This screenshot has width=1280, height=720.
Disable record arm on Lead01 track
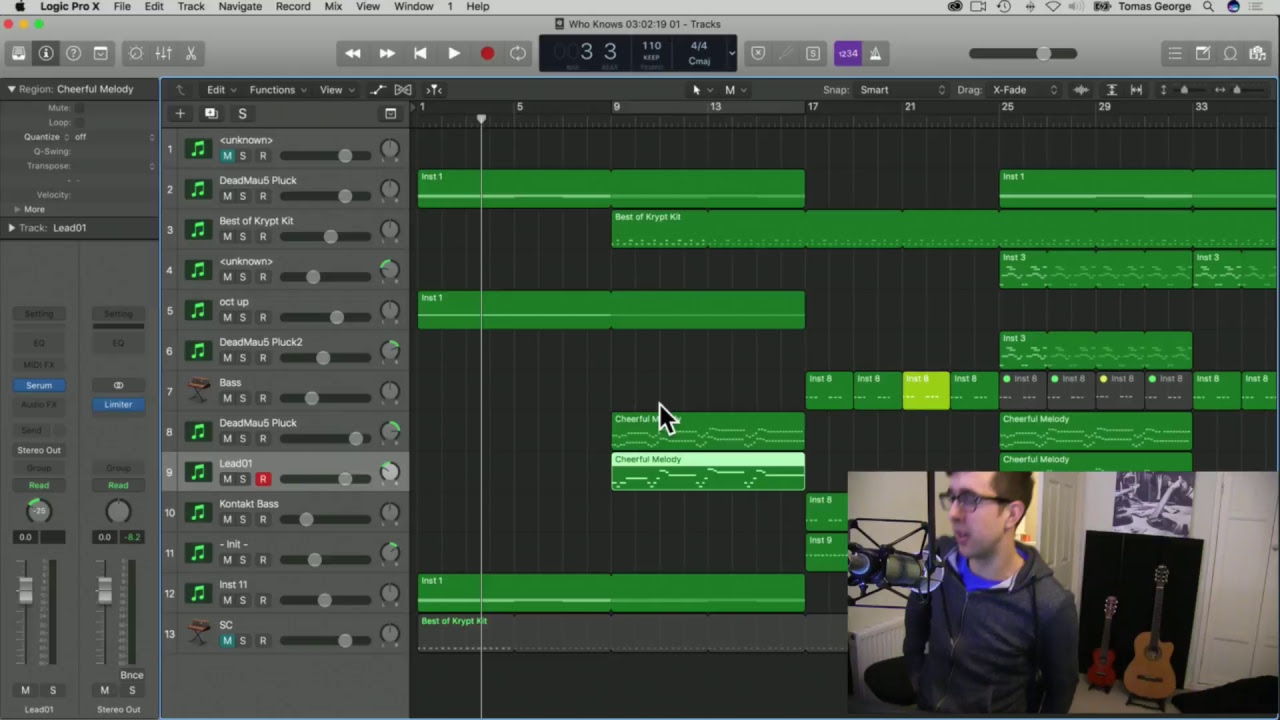(263, 479)
